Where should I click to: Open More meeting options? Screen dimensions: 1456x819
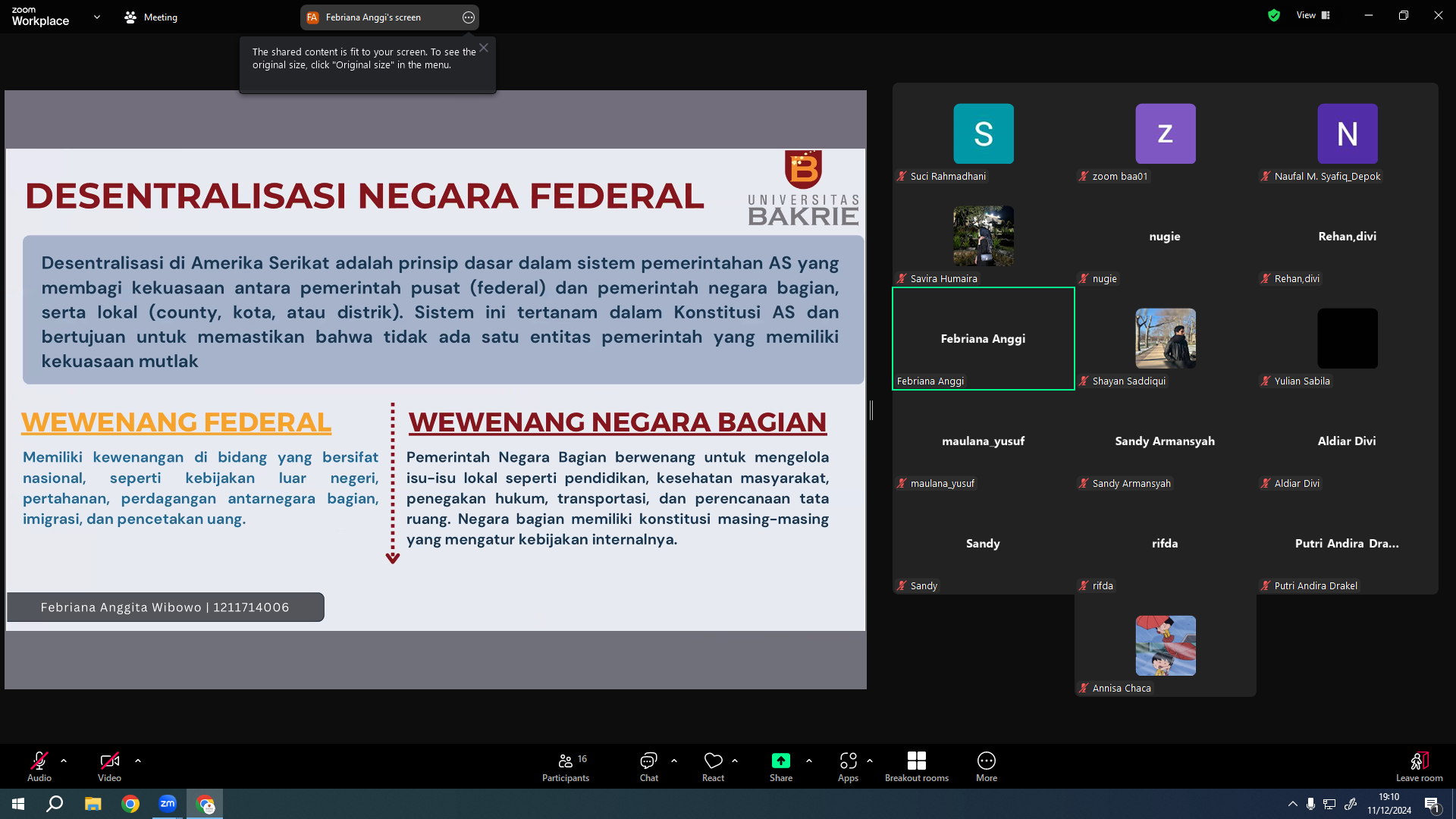pyautogui.click(x=987, y=766)
